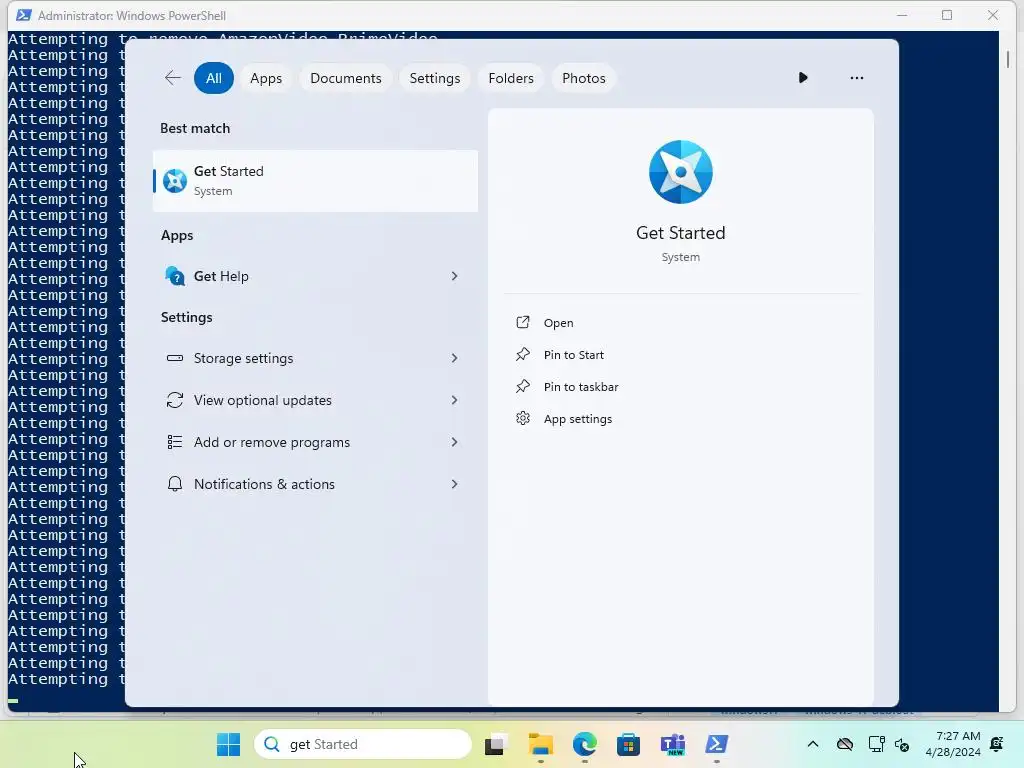The image size is (1024, 768).
Task: Open the three-dot options menu
Action: click(857, 78)
